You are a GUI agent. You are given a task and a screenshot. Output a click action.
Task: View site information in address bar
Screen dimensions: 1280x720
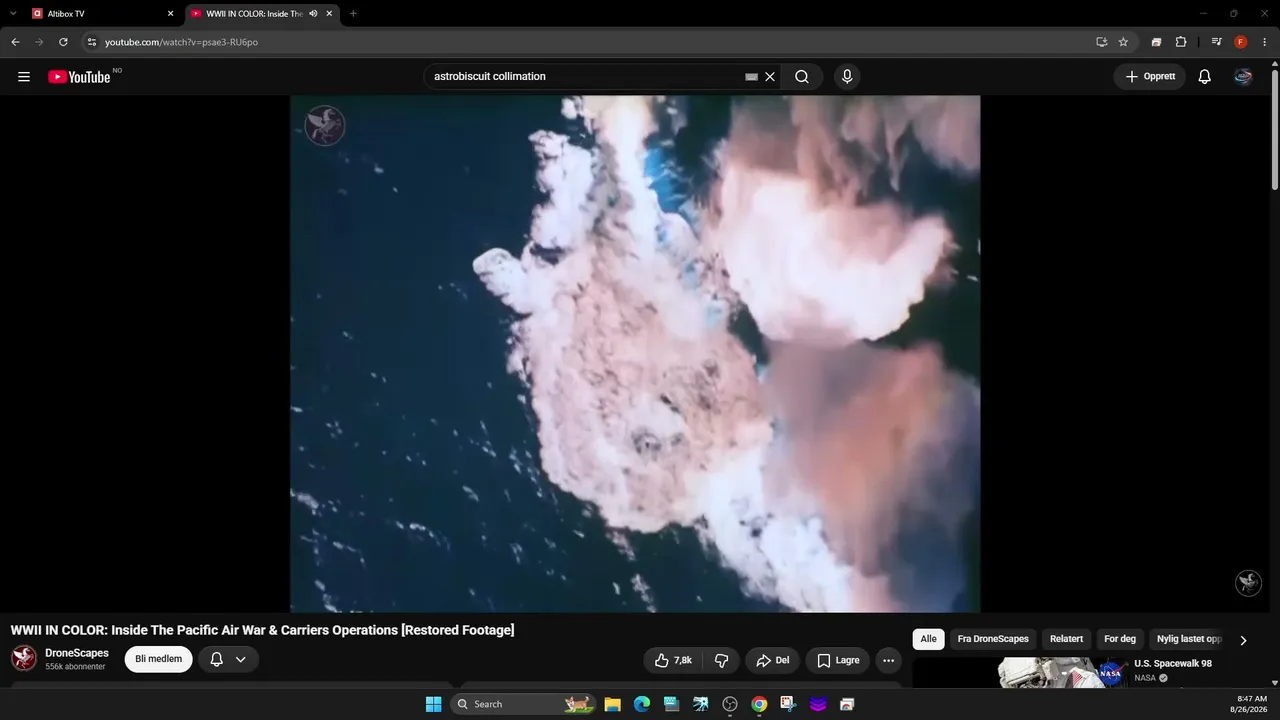click(x=92, y=42)
